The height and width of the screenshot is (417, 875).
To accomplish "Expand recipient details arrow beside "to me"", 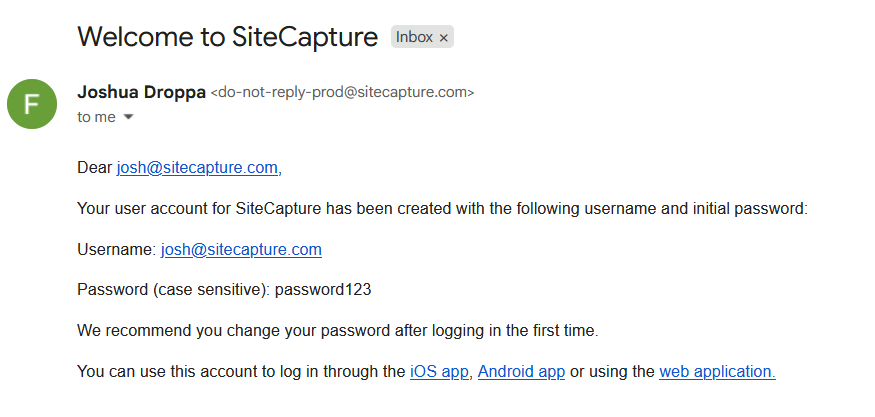I will [x=128, y=118].
